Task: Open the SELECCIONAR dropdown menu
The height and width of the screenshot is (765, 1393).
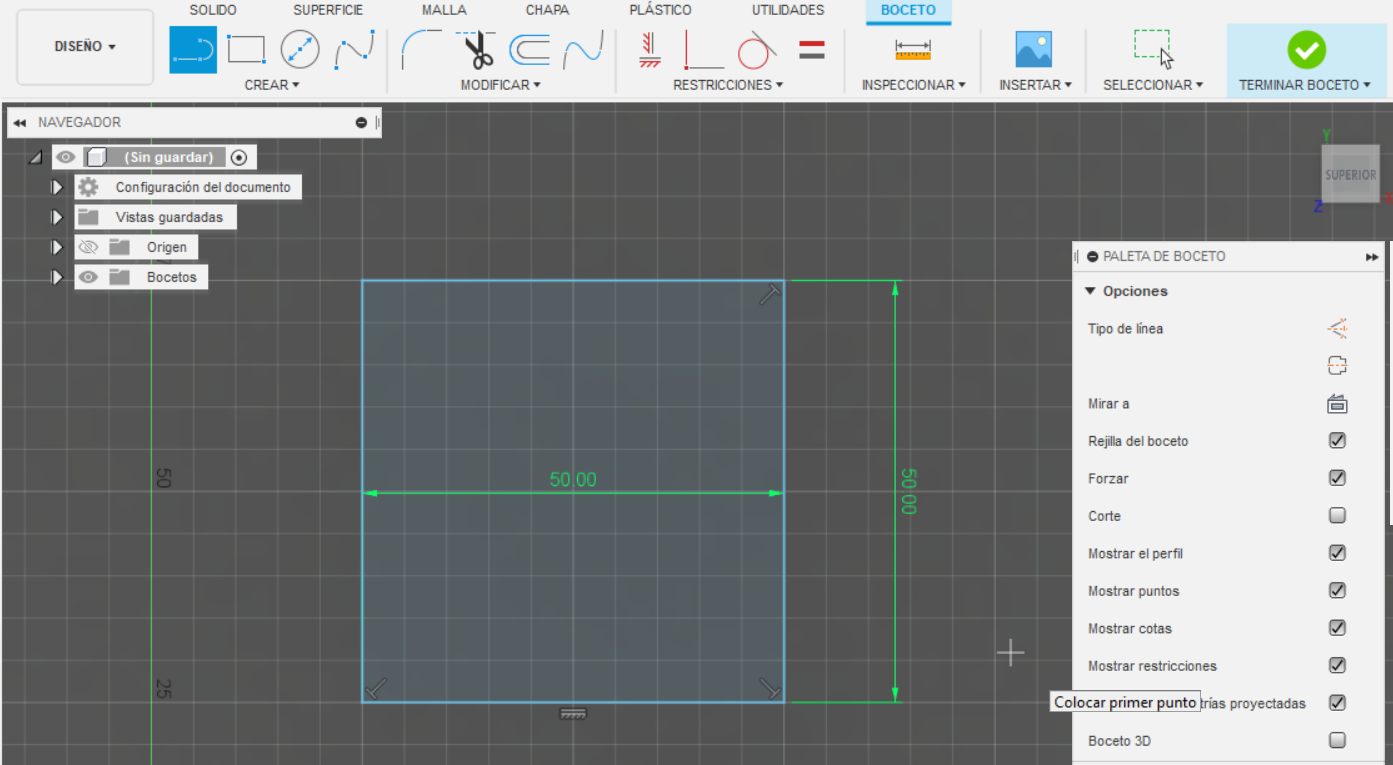Action: coord(1153,85)
